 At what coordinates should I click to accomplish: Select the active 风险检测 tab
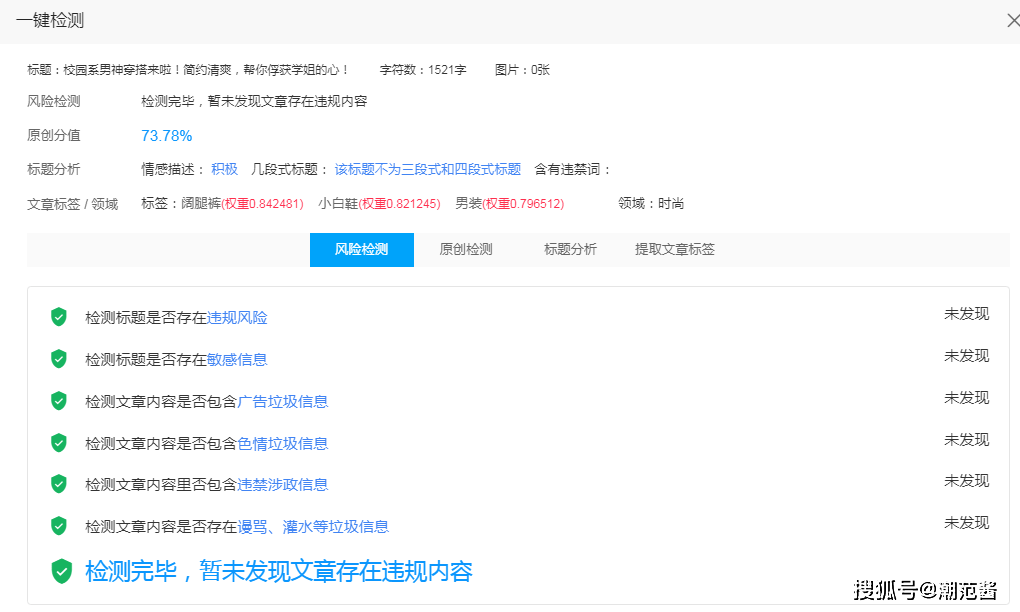pyautogui.click(x=361, y=249)
